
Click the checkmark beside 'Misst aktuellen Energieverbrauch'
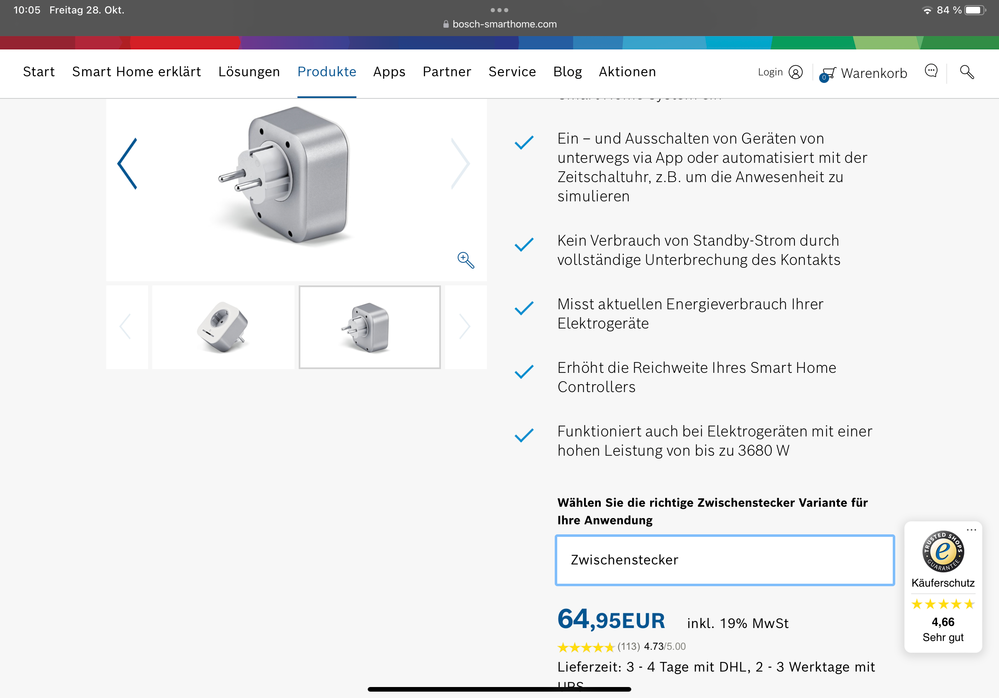click(x=524, y=308)
